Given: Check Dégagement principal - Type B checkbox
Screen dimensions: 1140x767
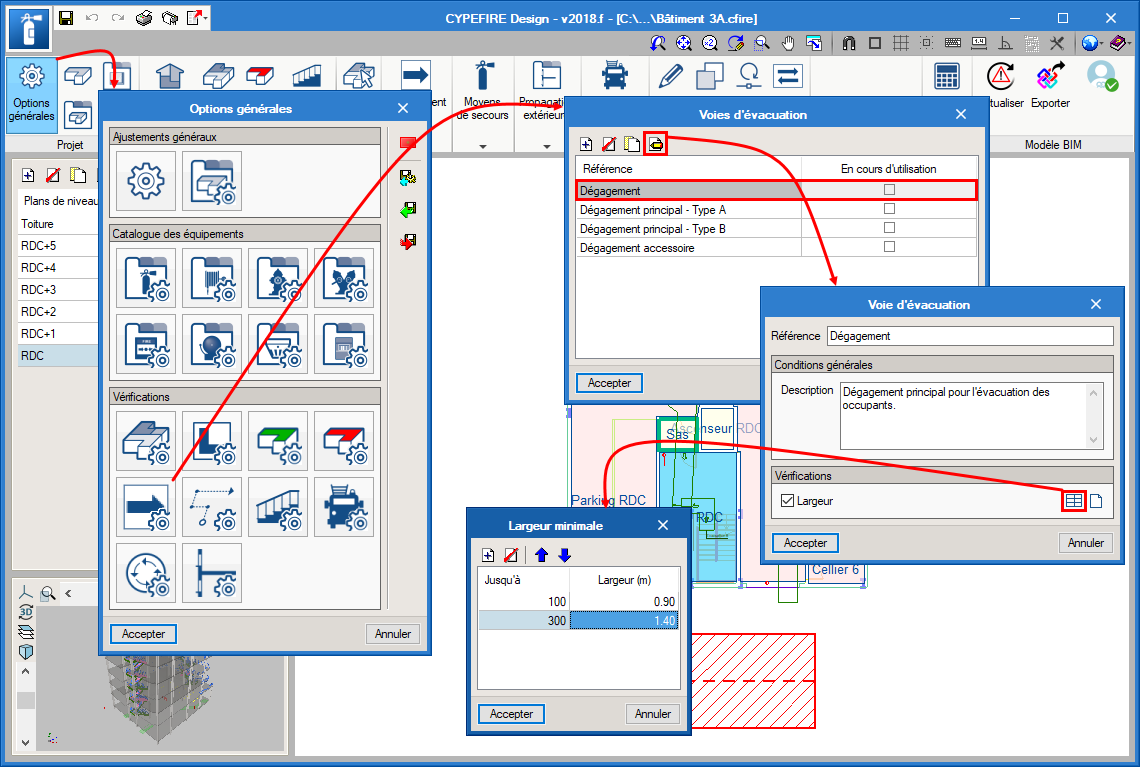Looking at the screenshot, I should pyautogui.click(x=889, y=228).
